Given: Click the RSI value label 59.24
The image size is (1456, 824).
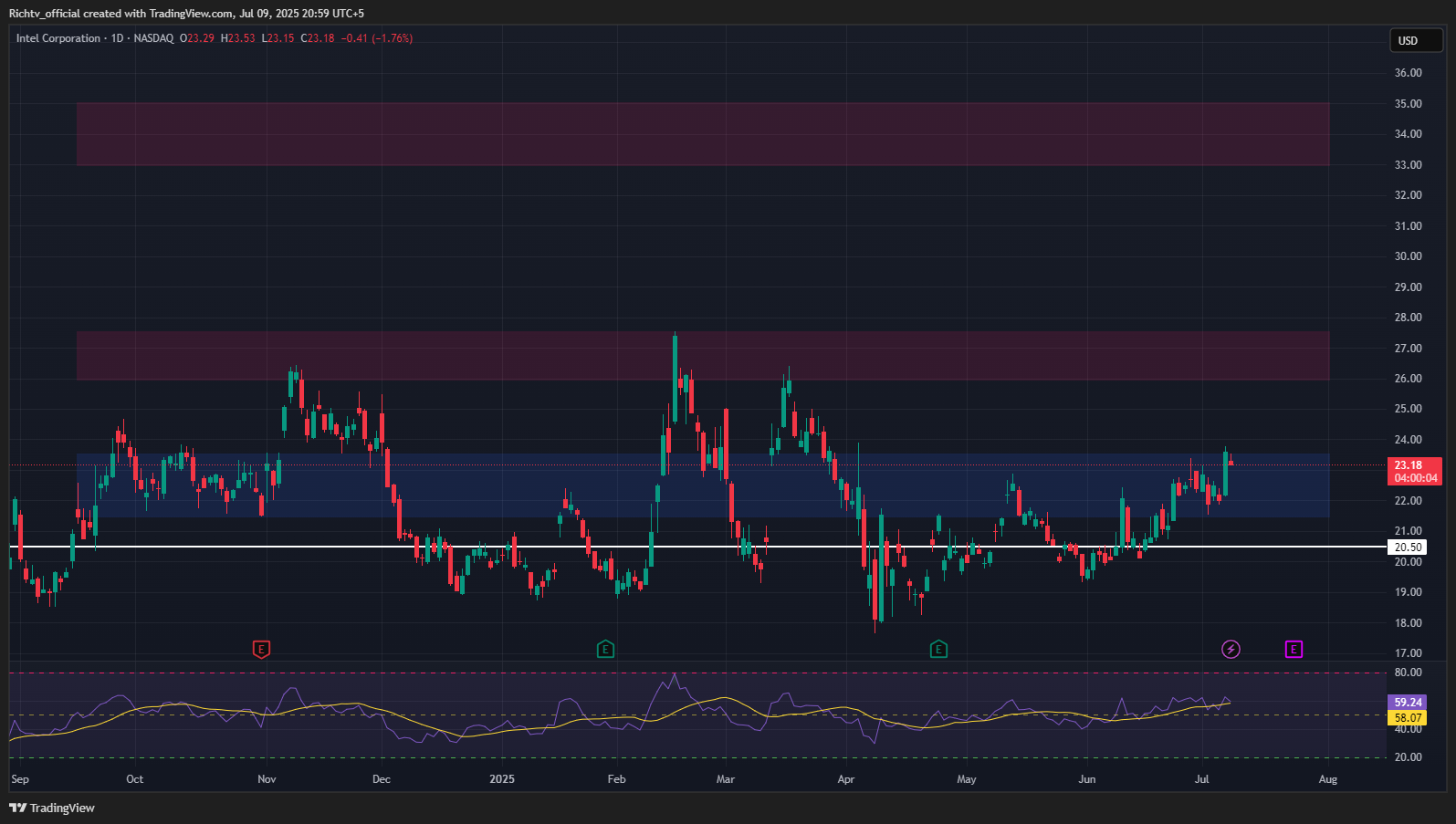Looking at the screenshot, I should [x=1407, y=703].
